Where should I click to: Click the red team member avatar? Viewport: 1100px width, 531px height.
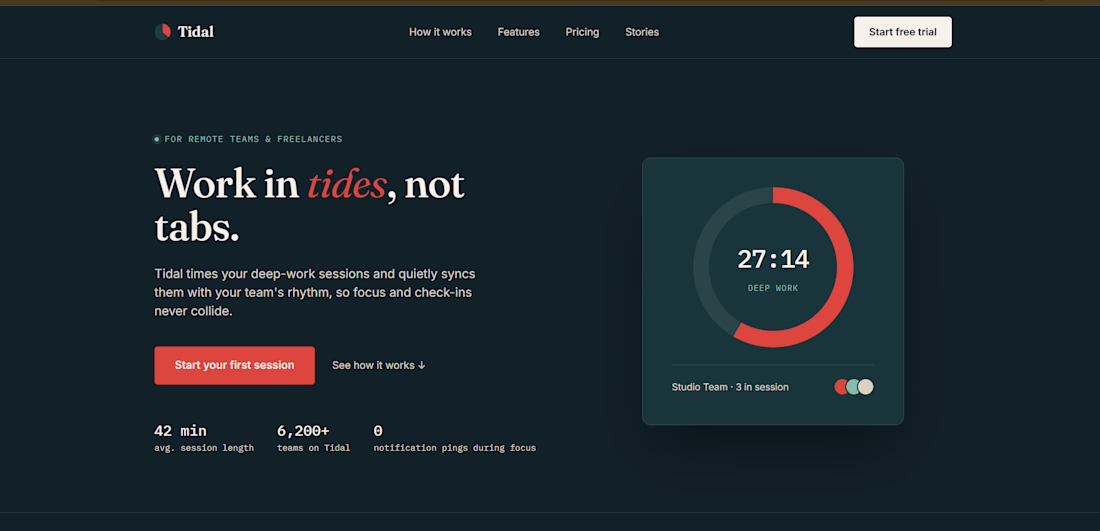(x=840, y=387)
